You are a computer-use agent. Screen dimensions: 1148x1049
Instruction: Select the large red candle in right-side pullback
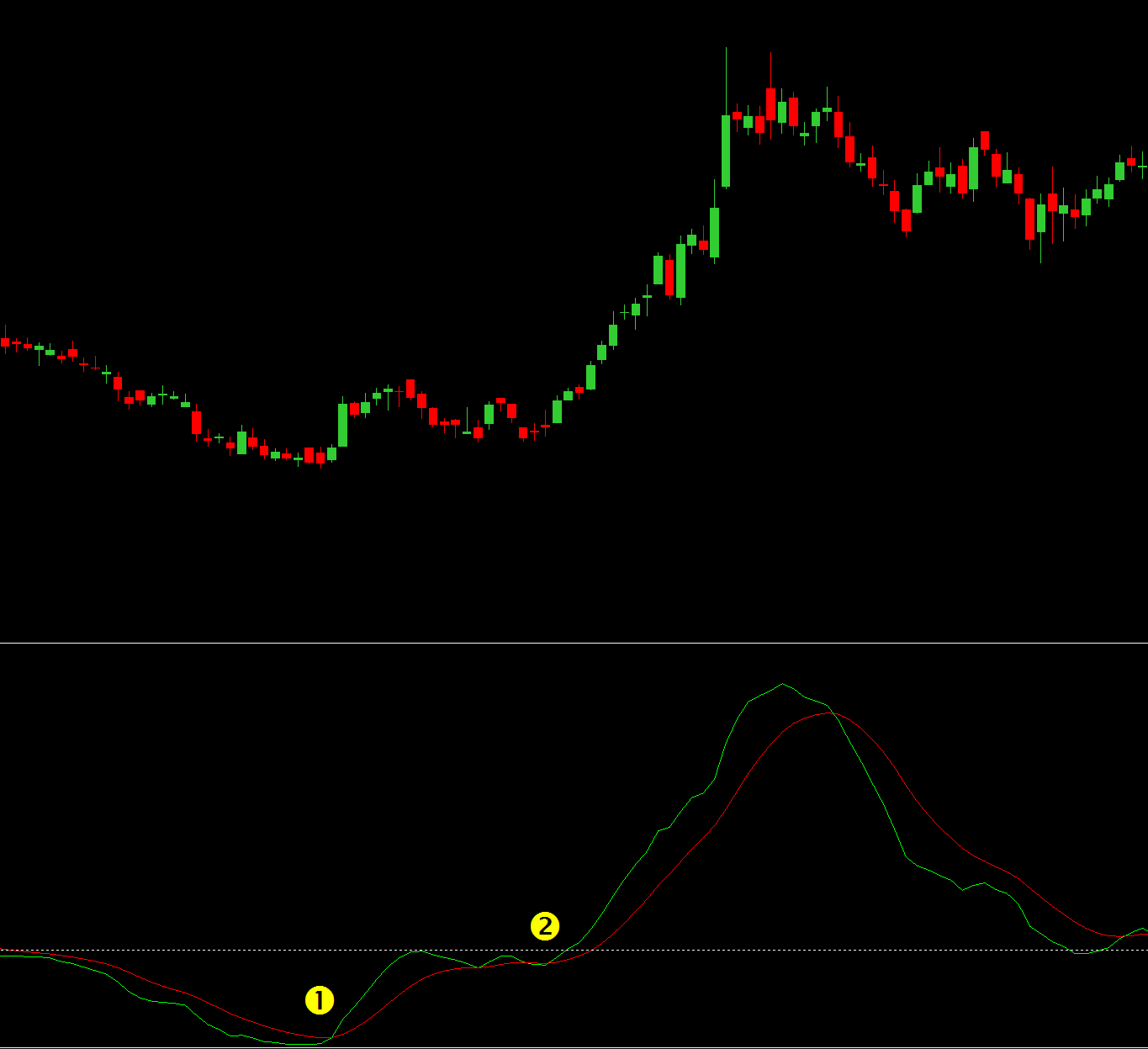pyautogui.click(x=1029, y=219)
